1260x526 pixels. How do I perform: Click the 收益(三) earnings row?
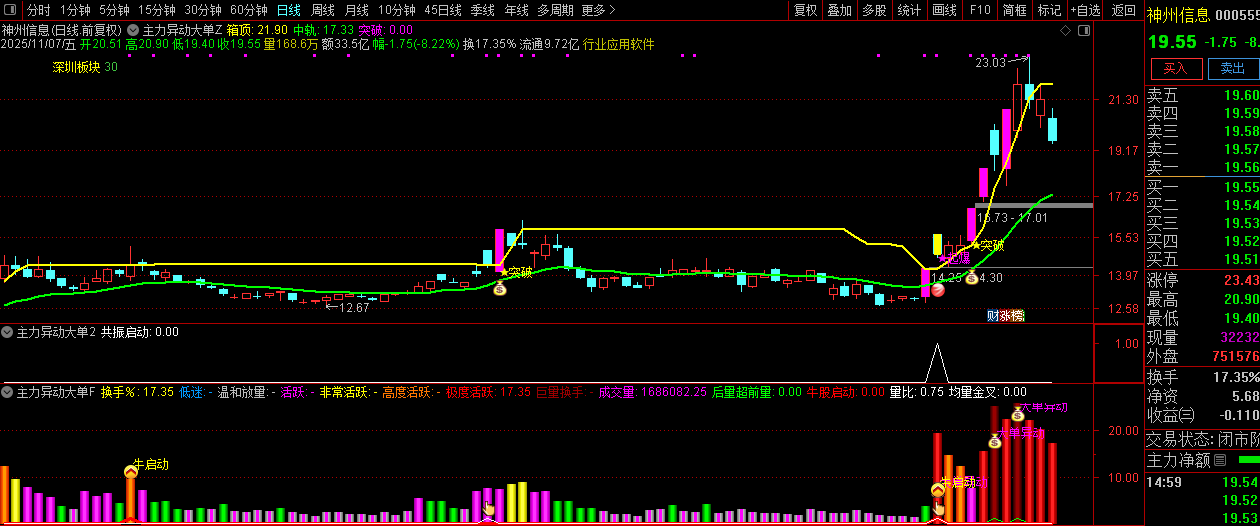pos(1203,415)
